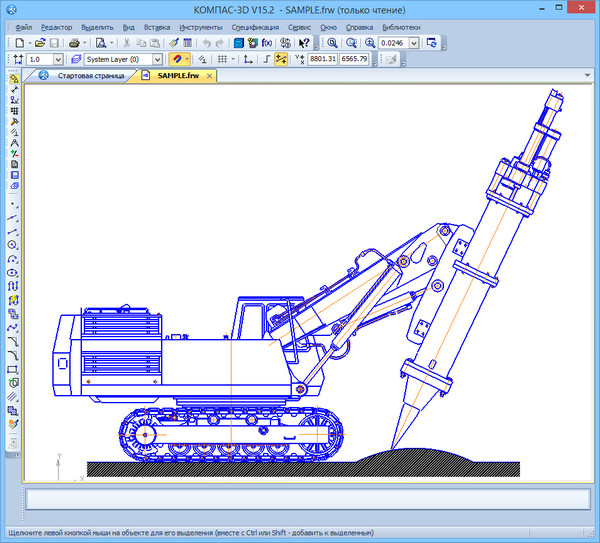This screenshot has height=543, width=600.
Task: Toggle the highlighted rounding button beside X coordinate
Action: (x=281, y=59)
